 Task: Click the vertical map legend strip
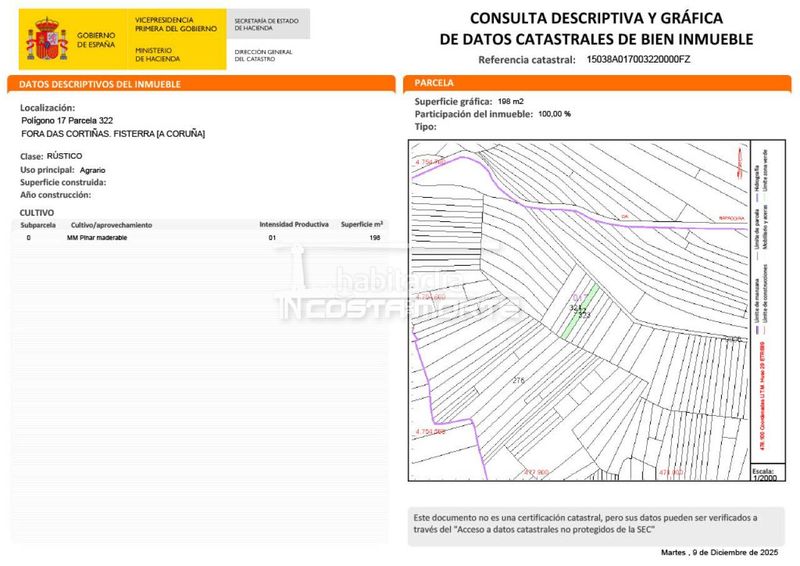(x=768, y=310)
